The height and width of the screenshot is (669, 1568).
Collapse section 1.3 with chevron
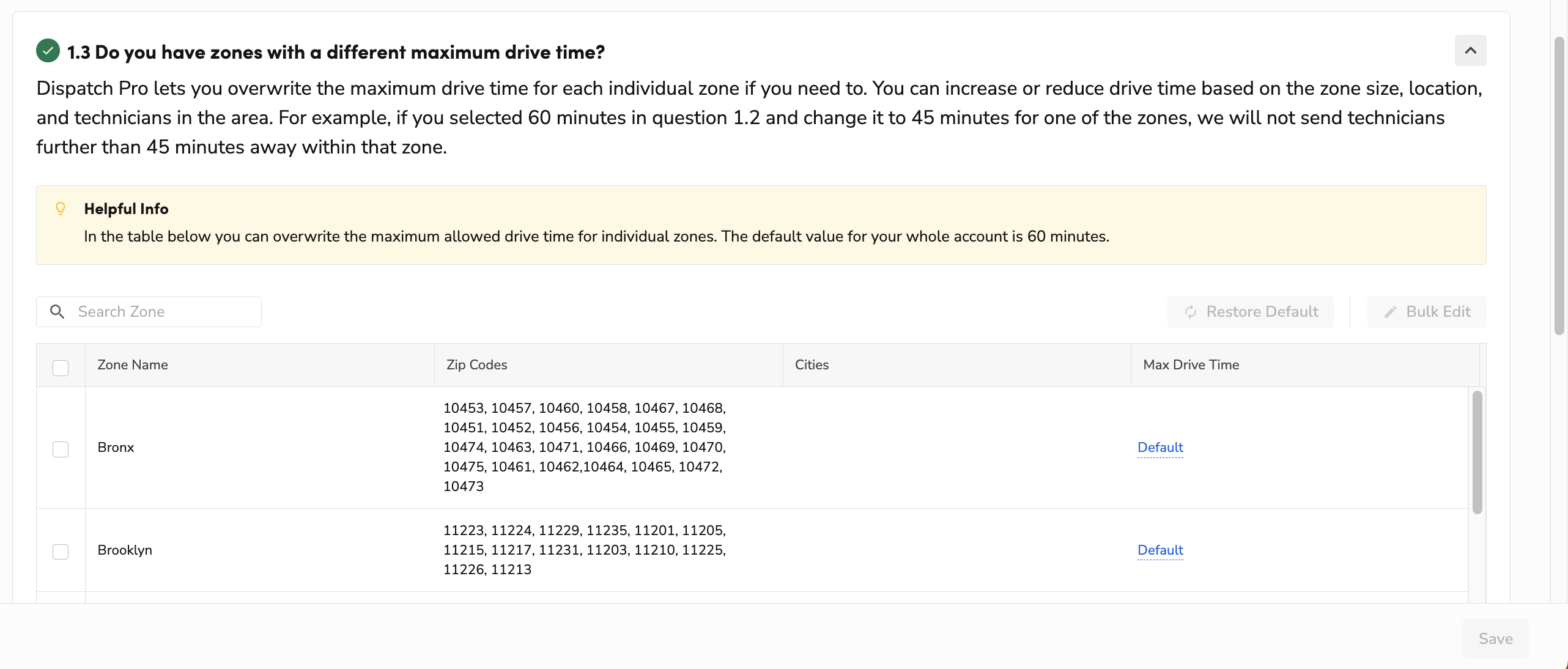(1470, 51)
